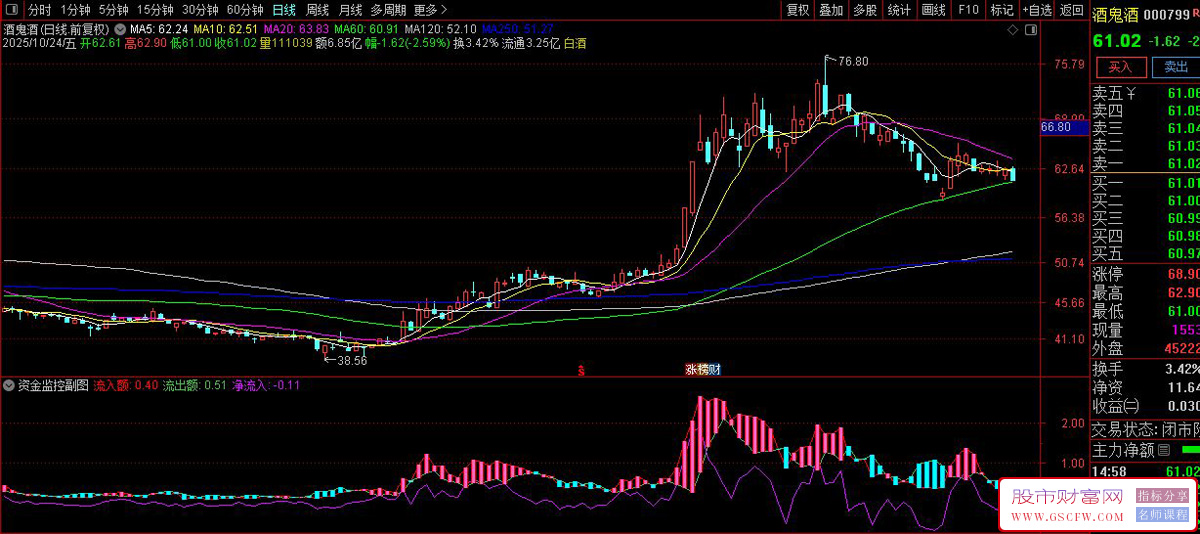The image size is (1200, 534).
Task: Select the 卖一 order book row
Action: click(x=1146, y=163)
